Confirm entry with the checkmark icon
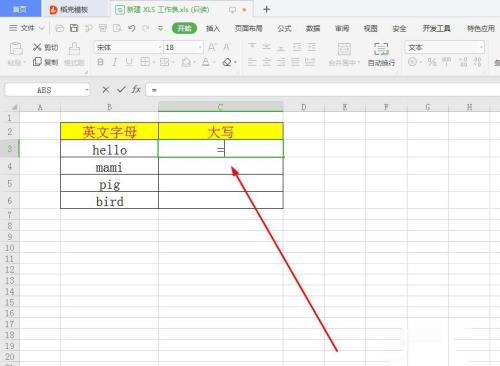This screenshot has width=500, height=366. coord(121,89)
